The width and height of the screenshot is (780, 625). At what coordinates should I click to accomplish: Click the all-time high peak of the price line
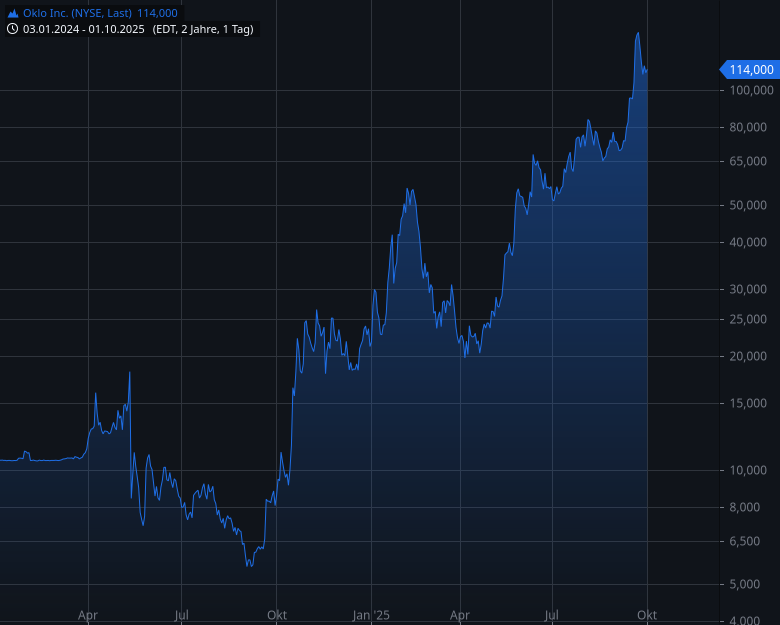pyautogui.click(x=638, y=34)
